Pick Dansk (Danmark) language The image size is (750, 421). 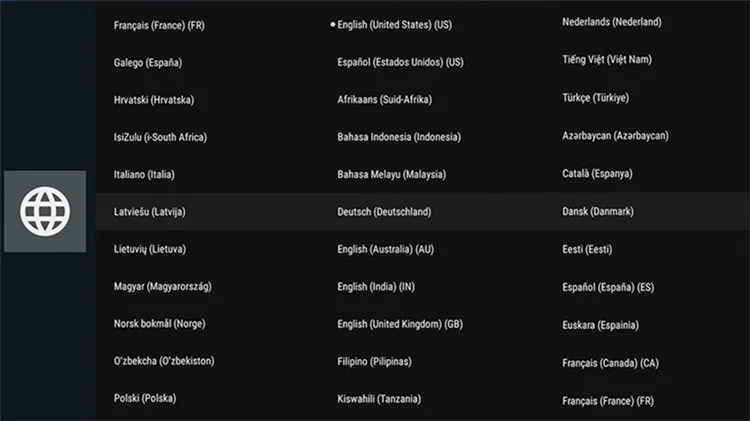(x=597, y=212)
